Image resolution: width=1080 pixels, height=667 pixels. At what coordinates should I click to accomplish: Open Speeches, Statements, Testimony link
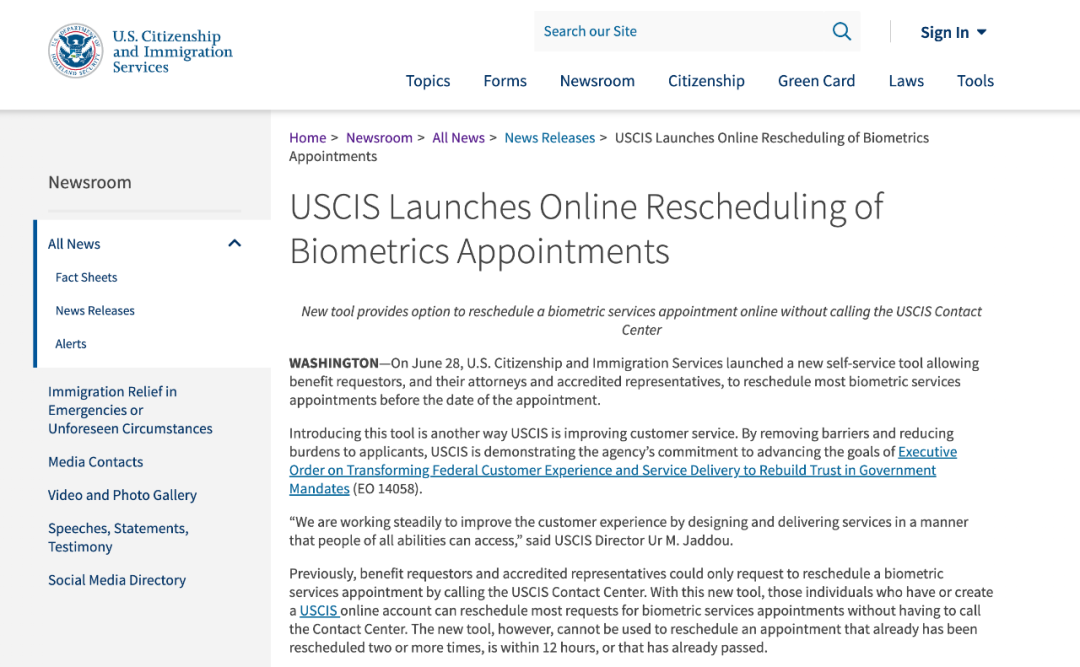(118, 537)
